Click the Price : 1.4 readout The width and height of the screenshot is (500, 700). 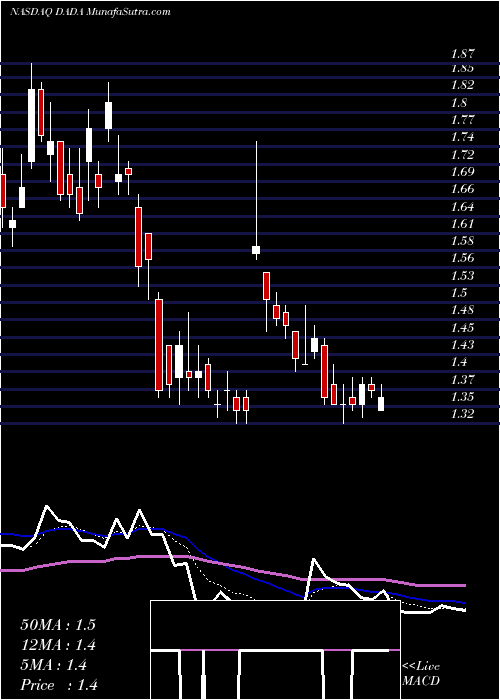pyautogui.click(x=59, y=685)
